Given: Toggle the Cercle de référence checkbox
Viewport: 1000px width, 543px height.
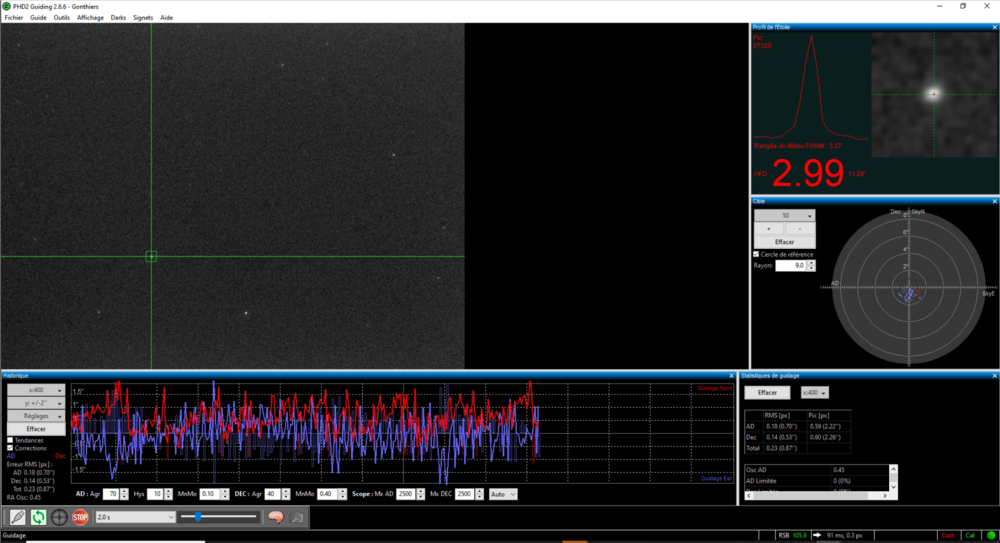Looking at the screenshot, I should [x=756, y=254].
